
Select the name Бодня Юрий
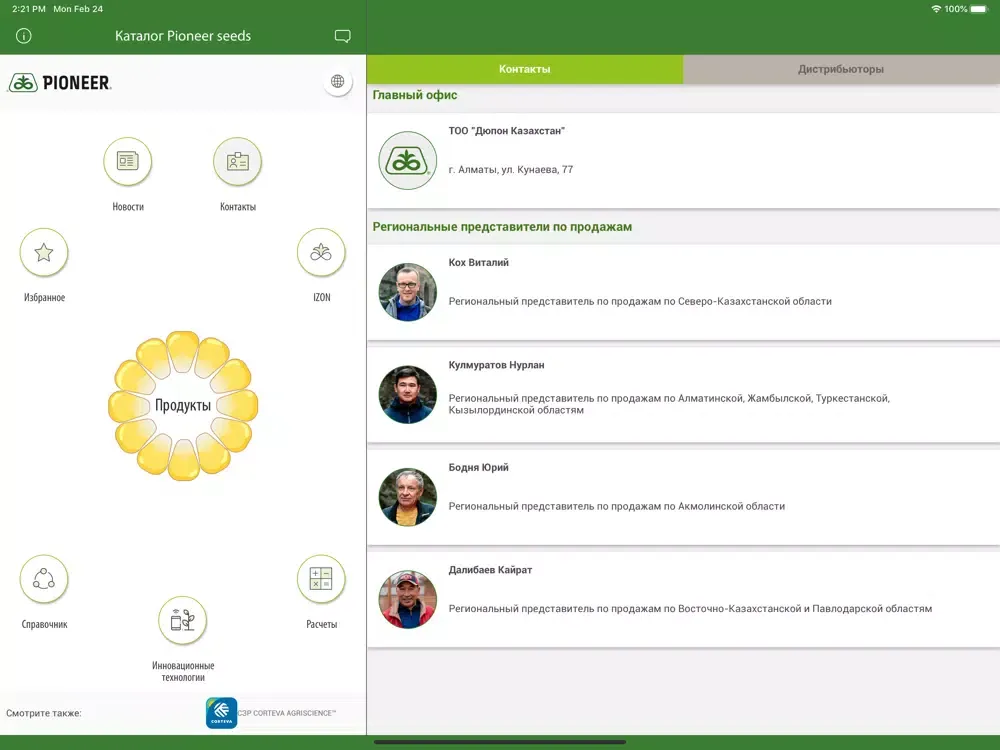(478, 467)
